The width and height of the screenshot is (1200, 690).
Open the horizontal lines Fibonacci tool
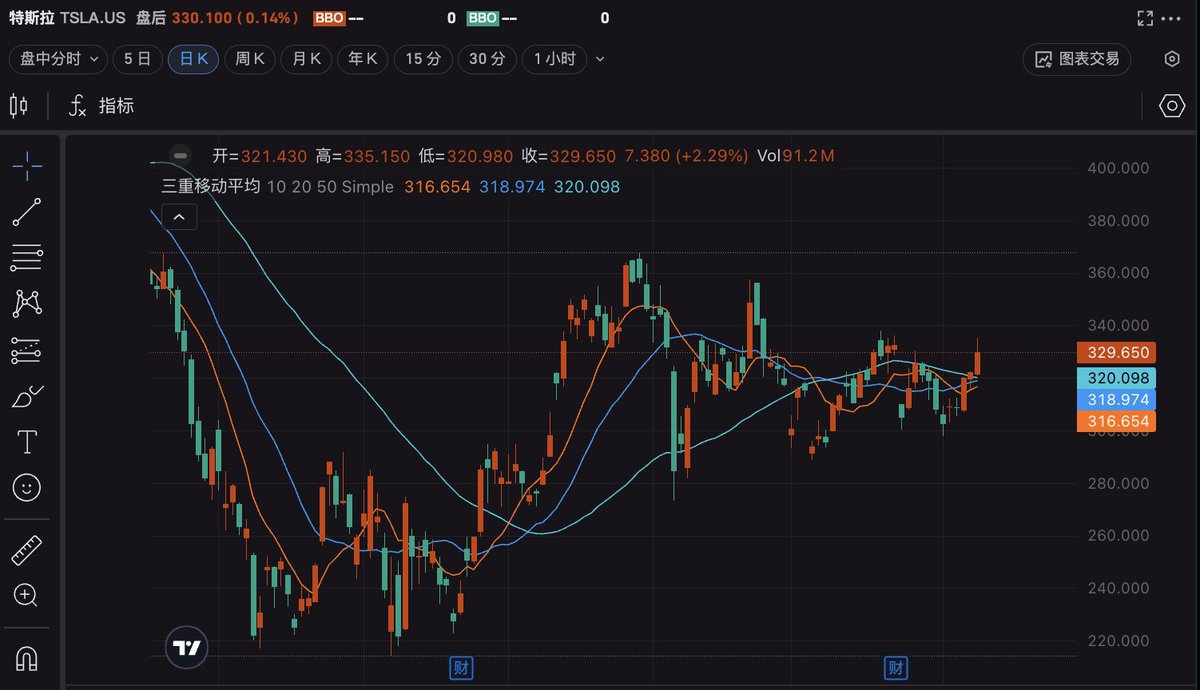27,258
